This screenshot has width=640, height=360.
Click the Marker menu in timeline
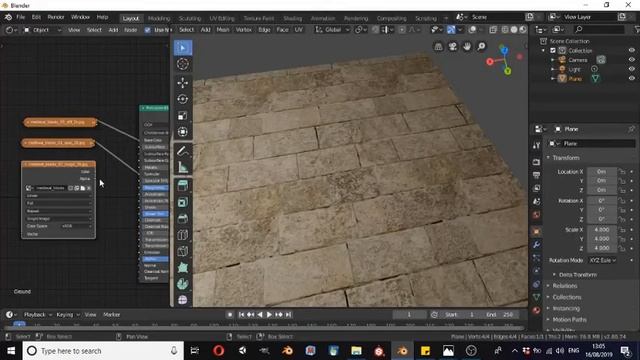(x=111, y=315)
